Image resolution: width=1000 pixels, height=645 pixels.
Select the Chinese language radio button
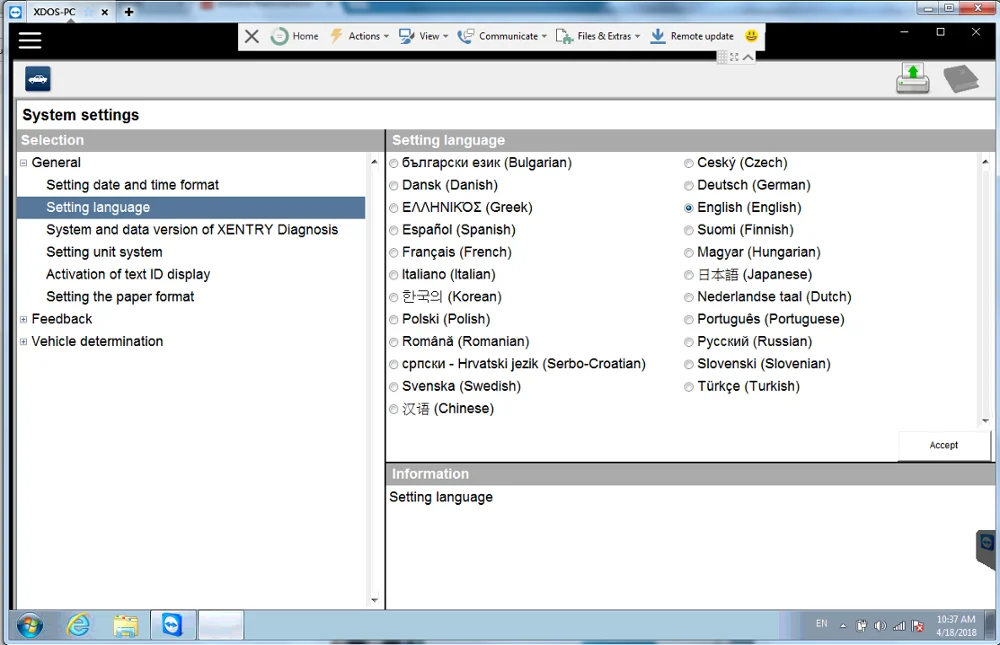coord(393,409)
